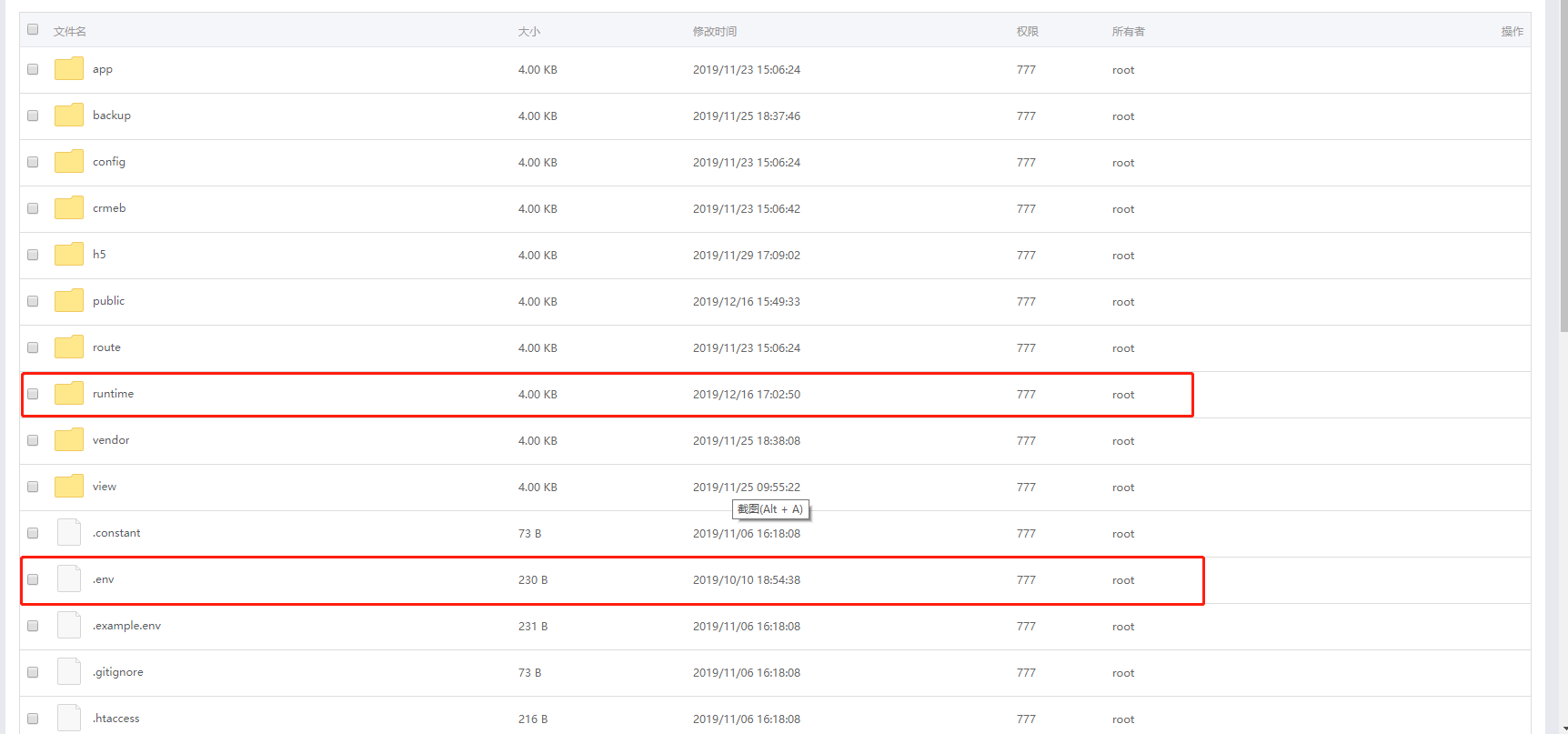Click the 230 B size value
The width and height of the screenshot is (1568, 734).
click(533, 580)
